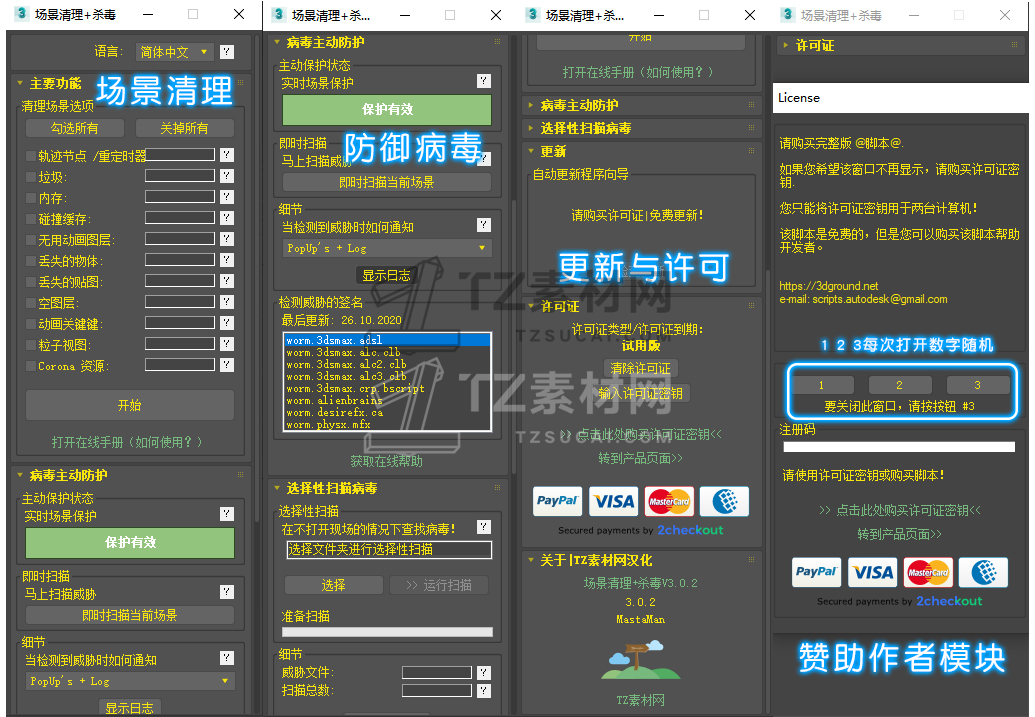
Task: Check the 内存 option
Action: 30,198
